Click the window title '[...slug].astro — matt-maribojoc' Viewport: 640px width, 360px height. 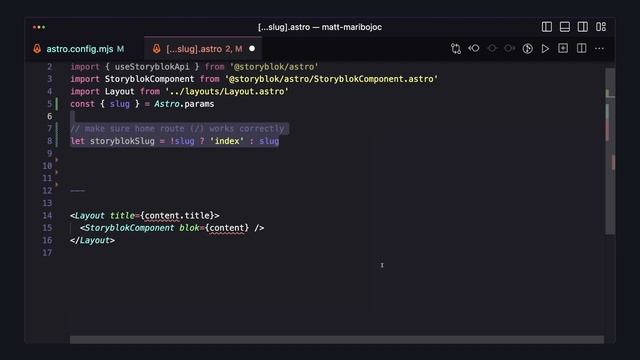pos(320,27)
